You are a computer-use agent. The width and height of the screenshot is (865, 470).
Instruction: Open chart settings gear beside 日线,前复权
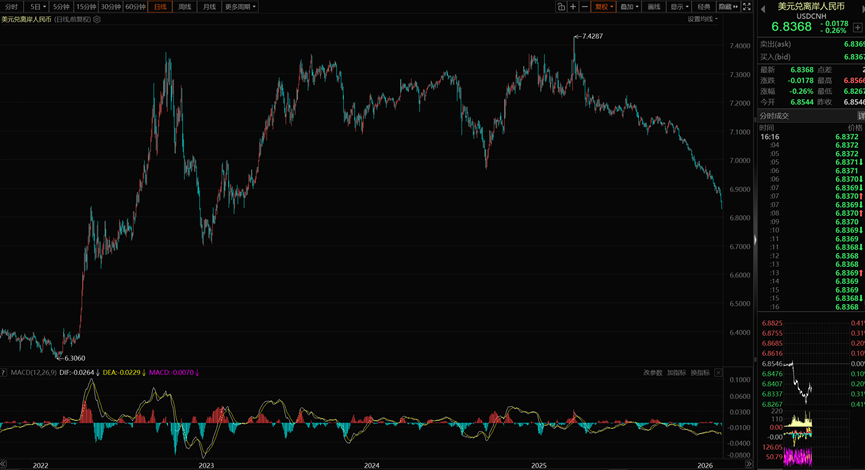point(97,19)
